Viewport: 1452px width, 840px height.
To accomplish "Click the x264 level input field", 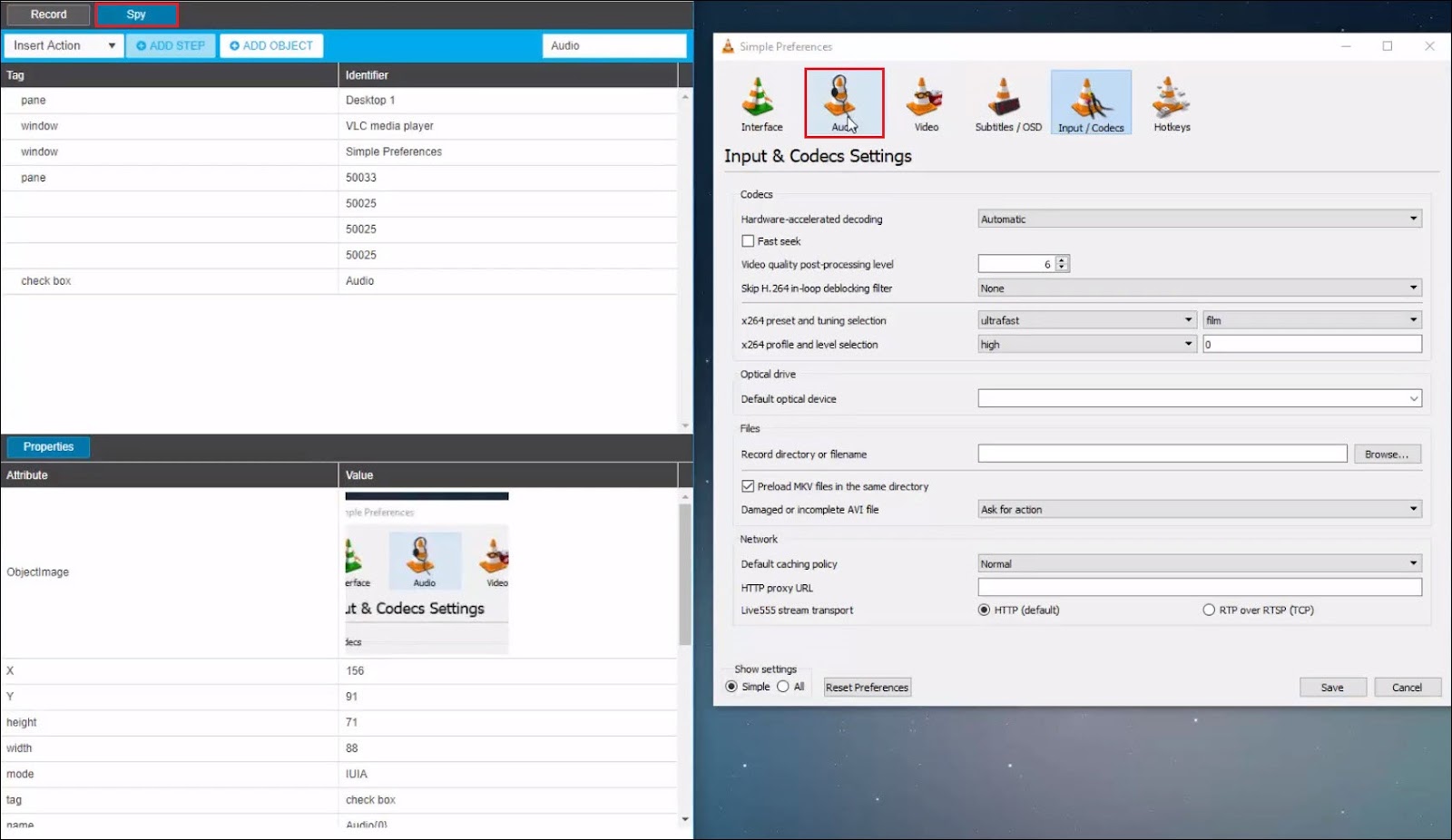I will (1312, 345).
